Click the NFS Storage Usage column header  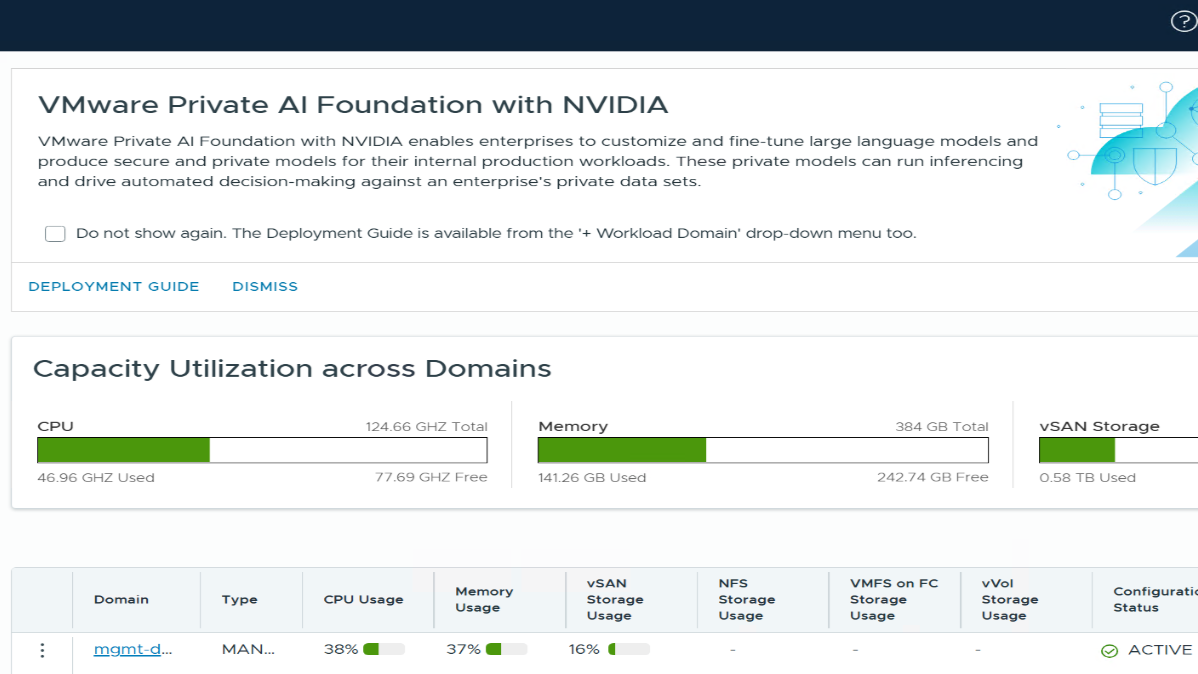click(x=746, y=600)
